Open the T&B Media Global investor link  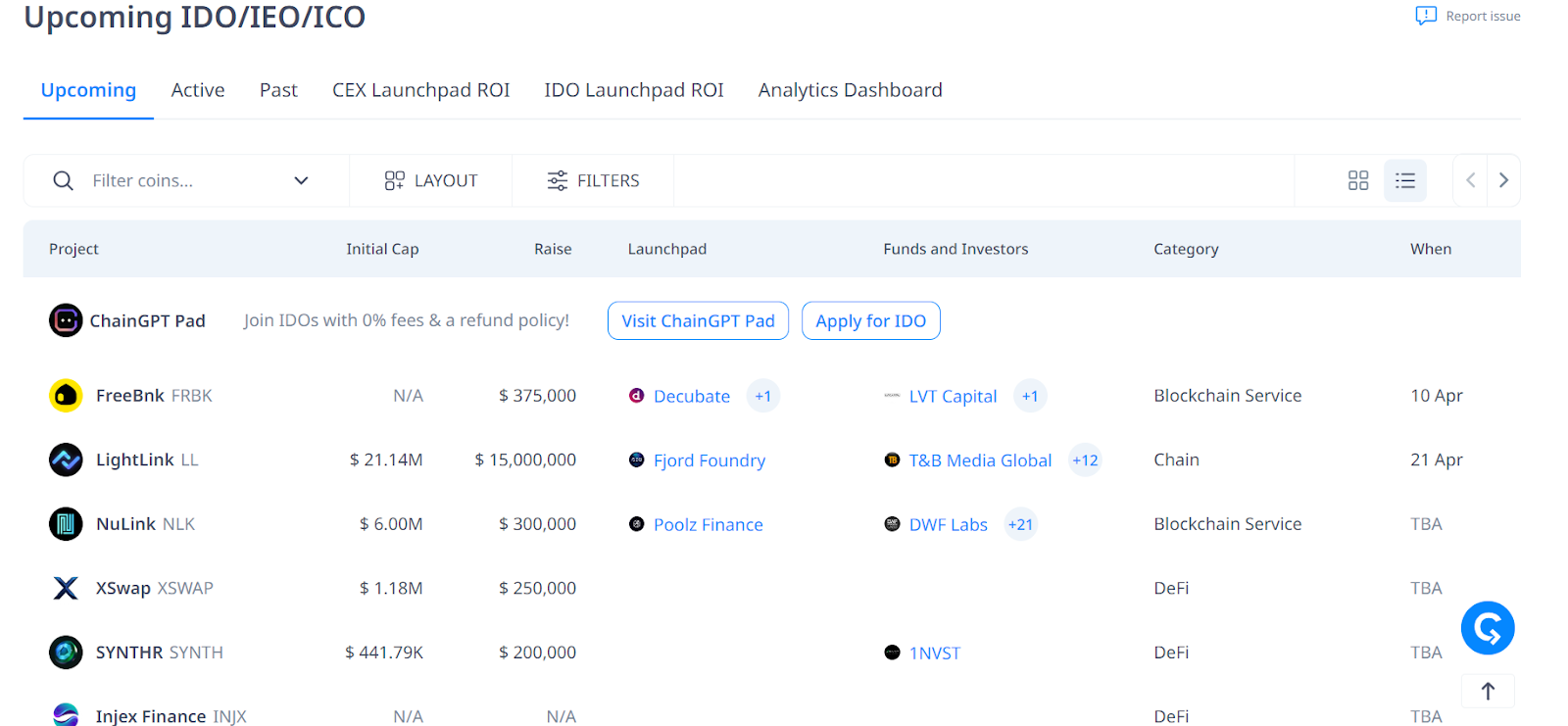(x=980, y=460)
